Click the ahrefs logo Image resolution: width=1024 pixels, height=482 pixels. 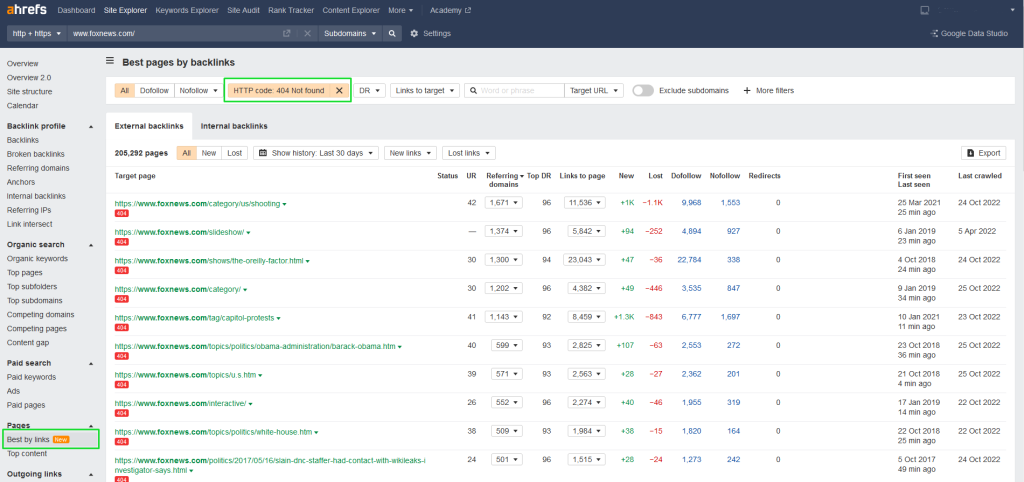coord(27,10)
